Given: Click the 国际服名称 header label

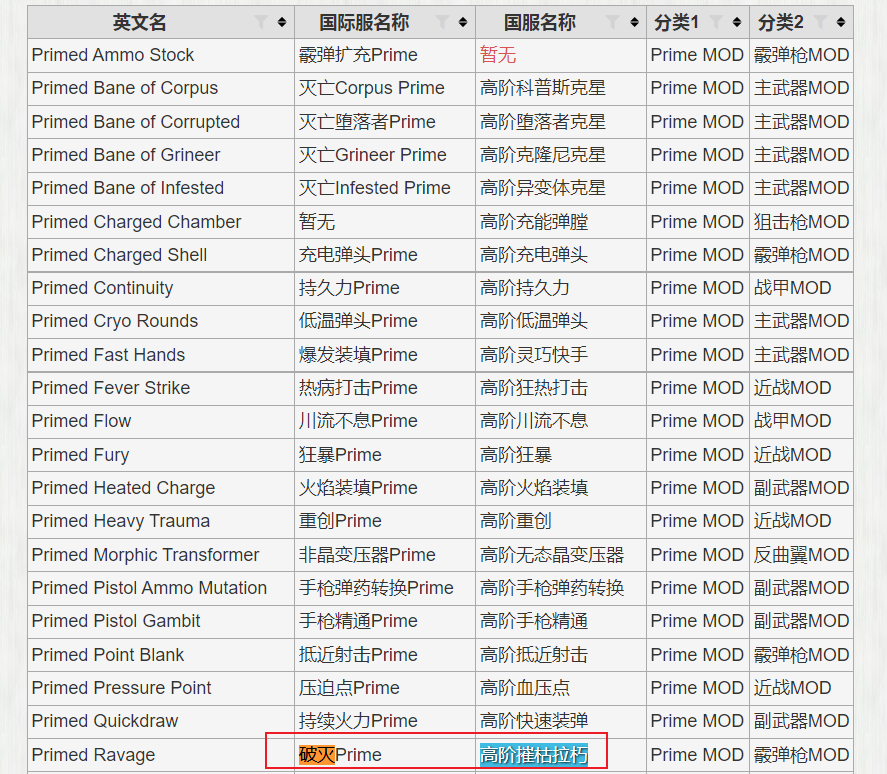Looking at the screenshot, I should 364,23.
